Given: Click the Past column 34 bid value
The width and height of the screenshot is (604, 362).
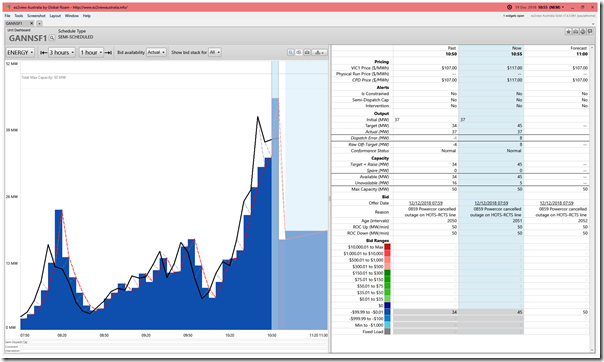Looking at the screenshot, I should point(454,312).
